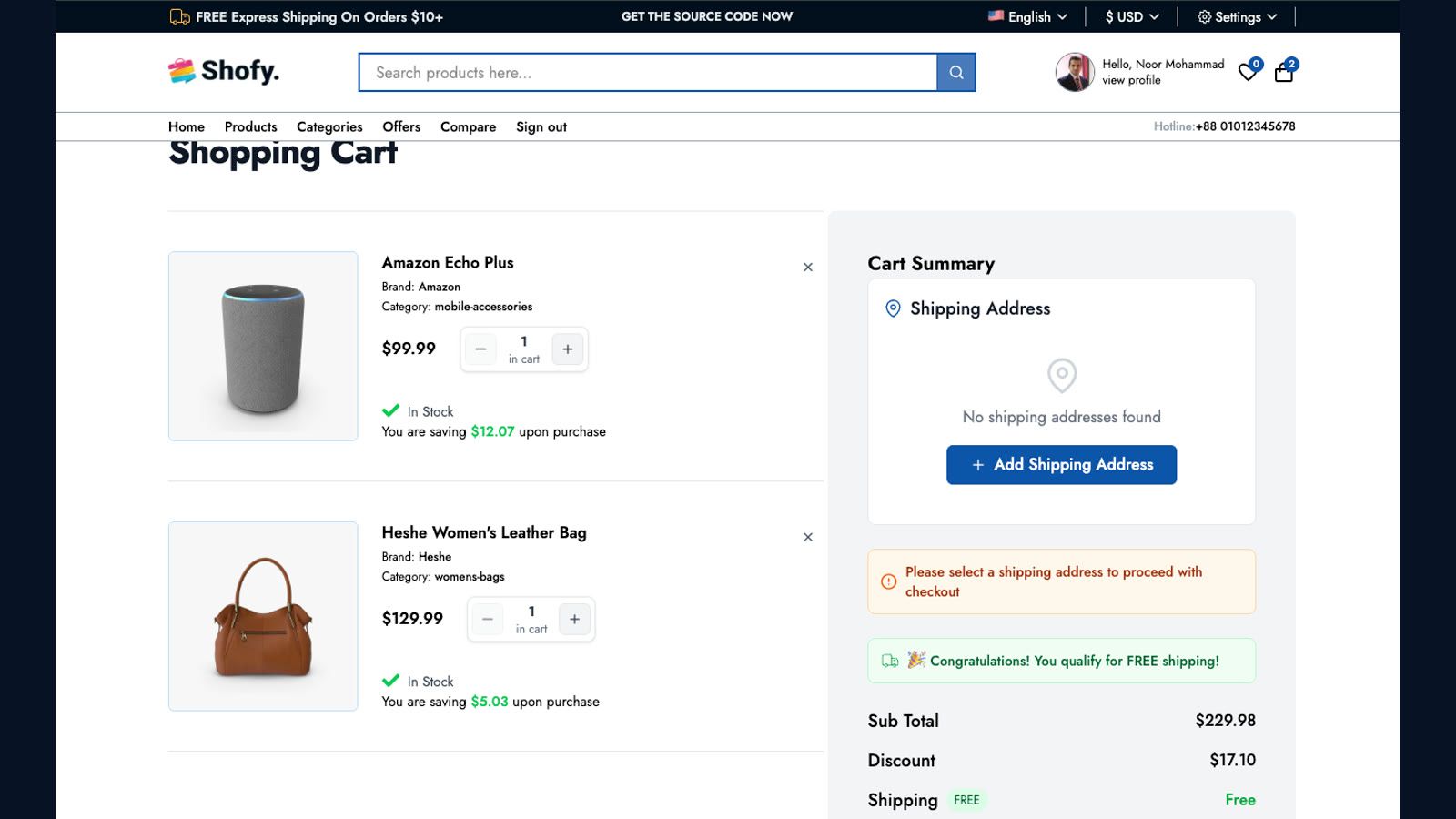Open the shopping bag cart icon
Image resolution: width=1456 pixels, height=819 pixels.
point(1284,72)
